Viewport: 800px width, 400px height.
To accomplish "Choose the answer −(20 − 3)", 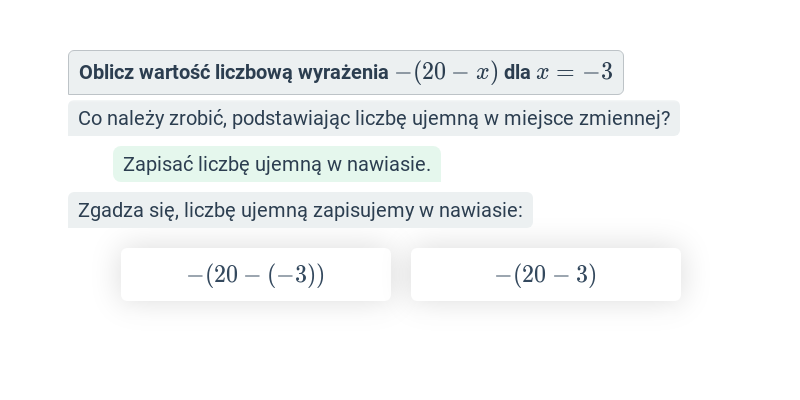I will (x=545, y=274).
